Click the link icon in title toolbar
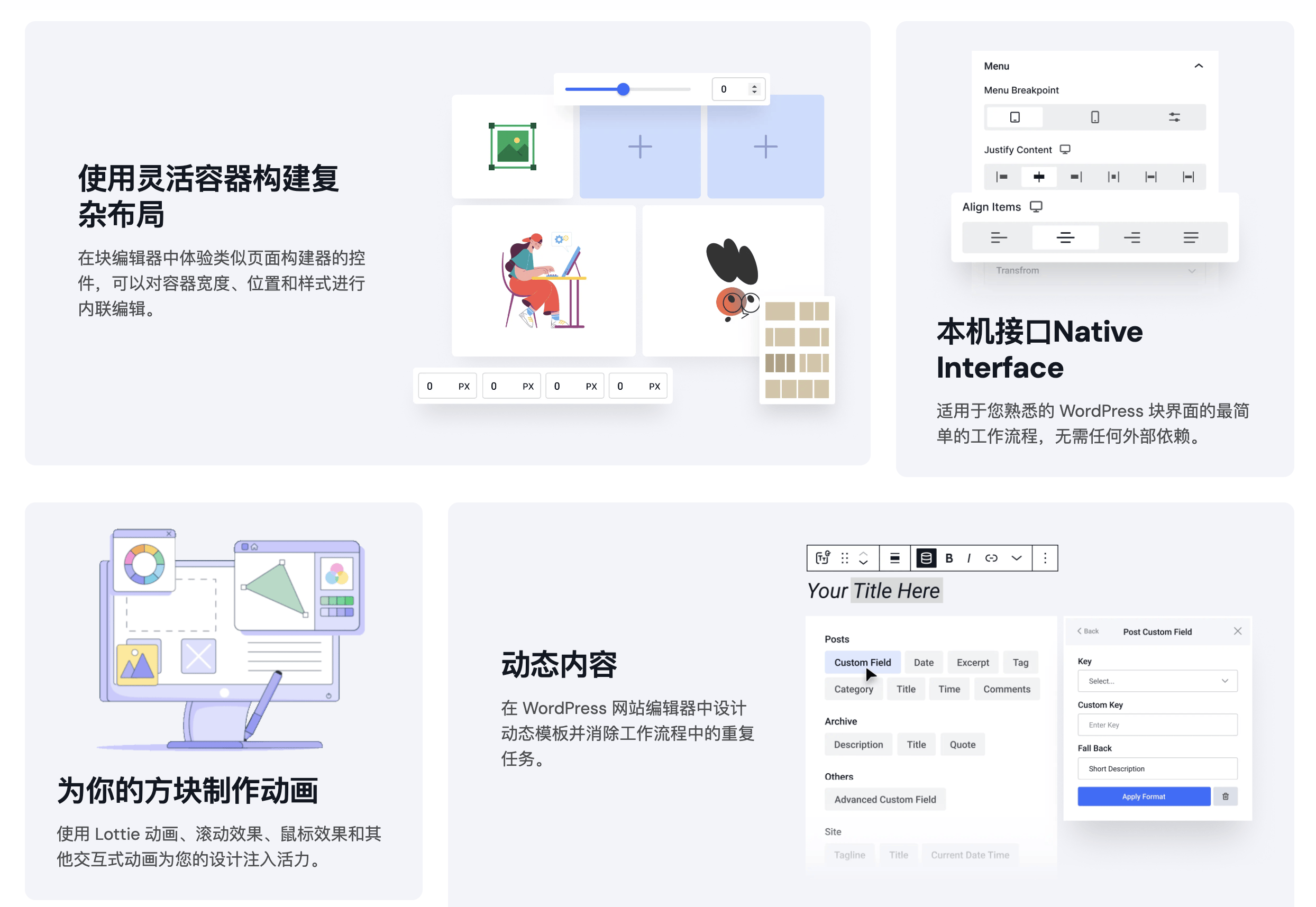1316x907 pixels. (988, 558)
